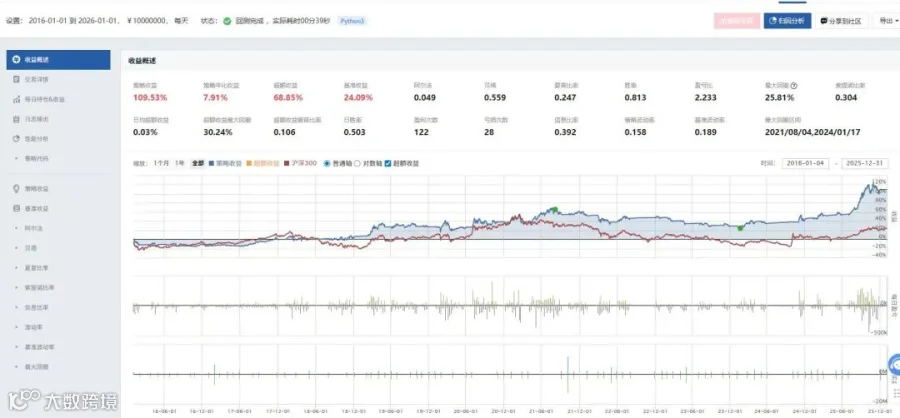
Task: Click the 交易详情 document icon
Action: (x=16, y=79)
